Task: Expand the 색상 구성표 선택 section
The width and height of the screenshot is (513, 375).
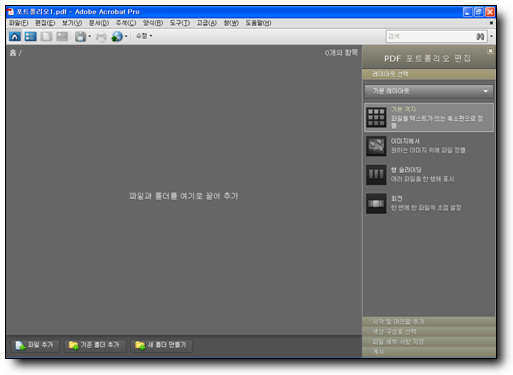Action: [429, 332]
